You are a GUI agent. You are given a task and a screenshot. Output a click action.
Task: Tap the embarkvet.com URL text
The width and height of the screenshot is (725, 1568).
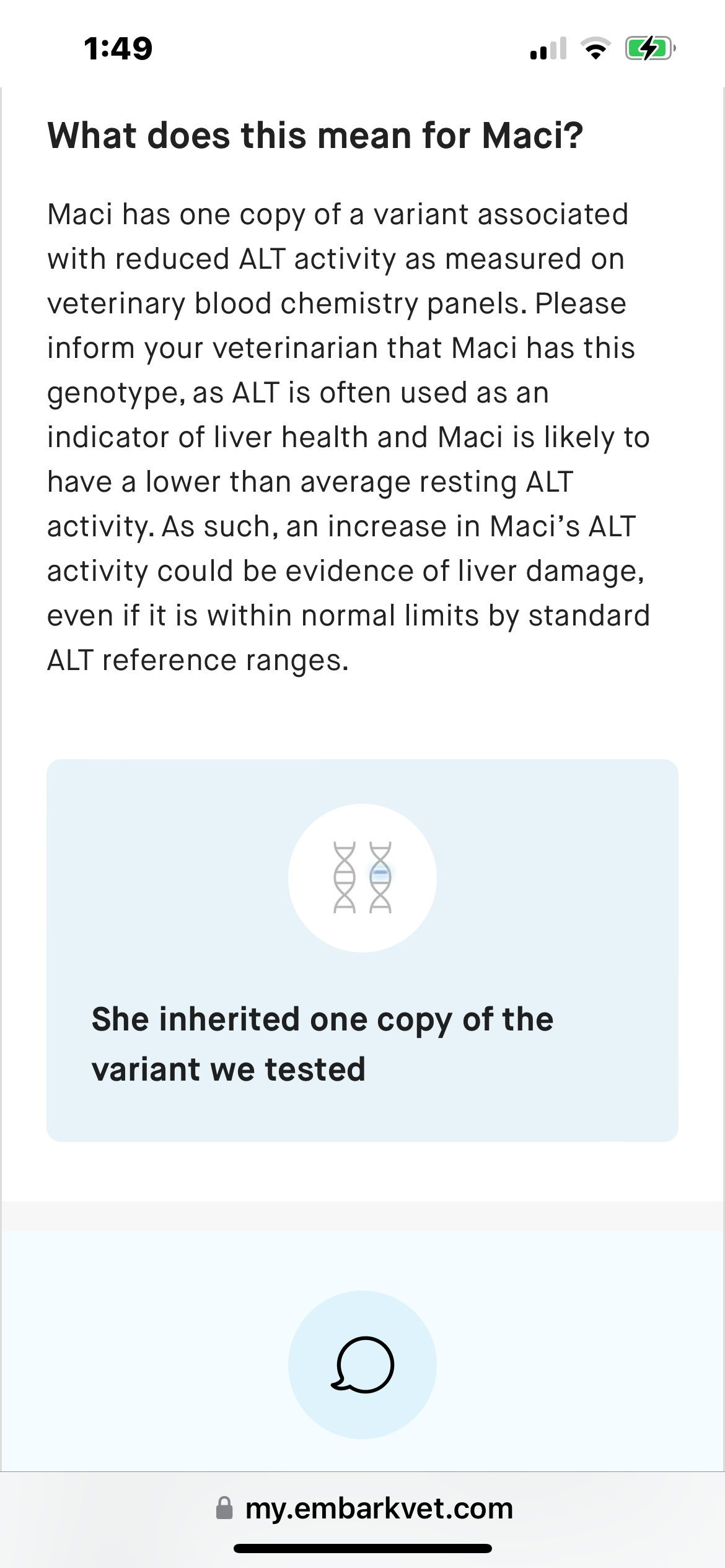point(379,1508)
